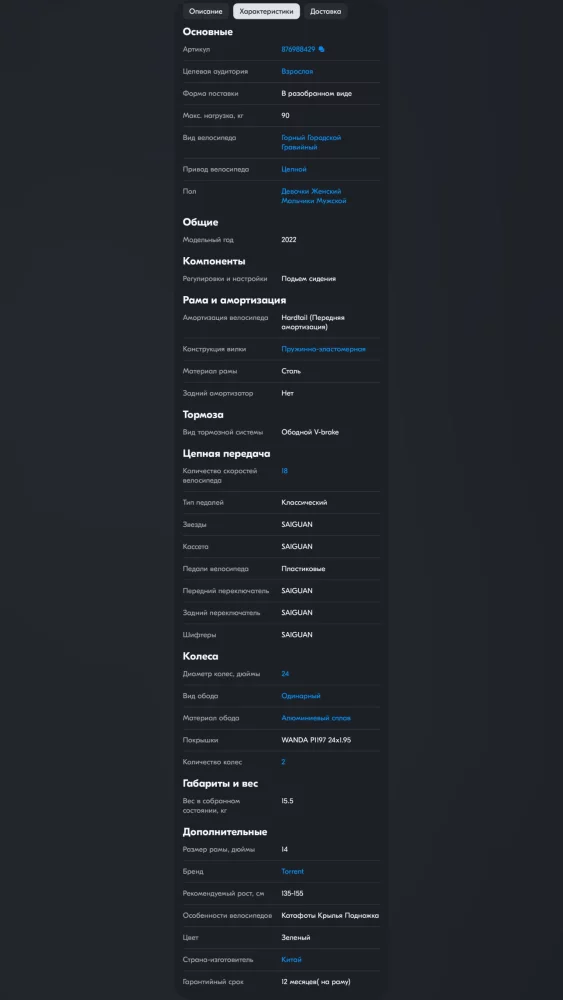Open the Гравийный bike type link
The height and width of the screenshot is (1000, 563).
pos(299,147)
